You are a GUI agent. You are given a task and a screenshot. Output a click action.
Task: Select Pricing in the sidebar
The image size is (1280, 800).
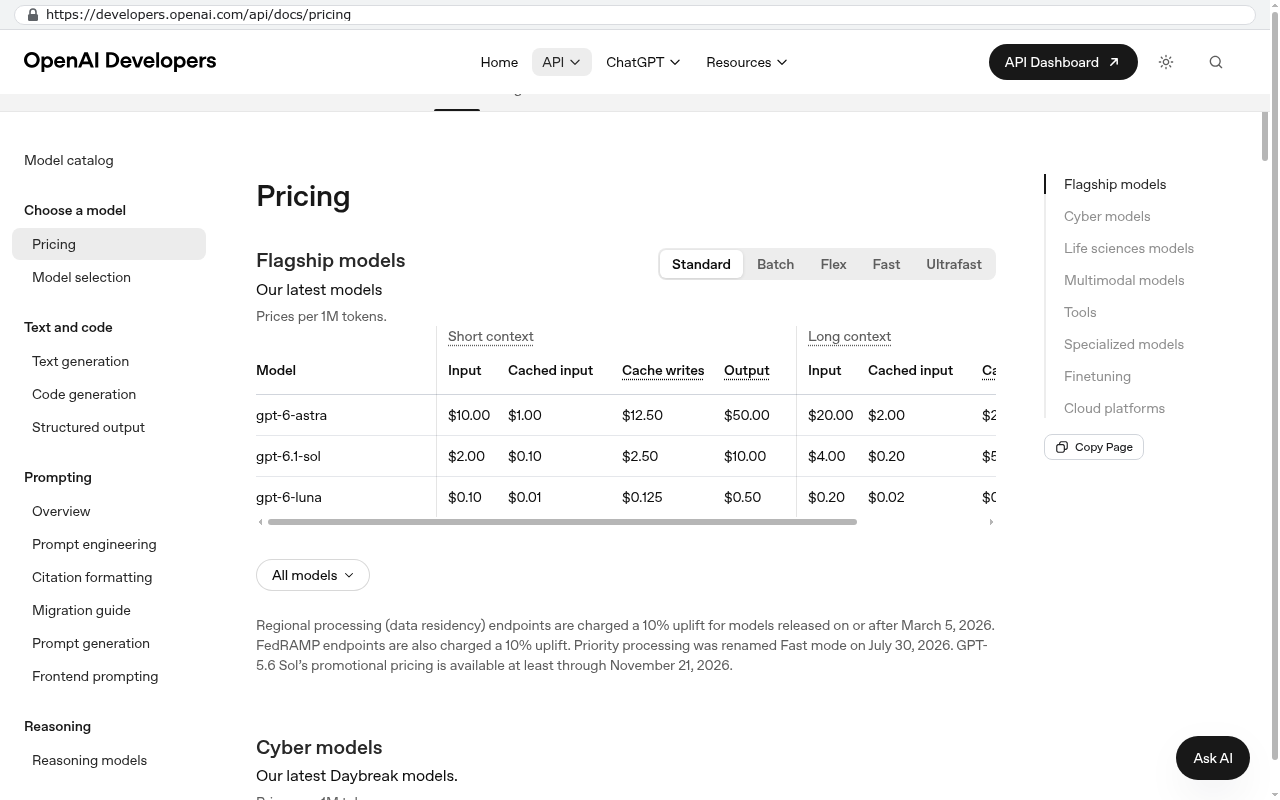[x=109, y=244]
